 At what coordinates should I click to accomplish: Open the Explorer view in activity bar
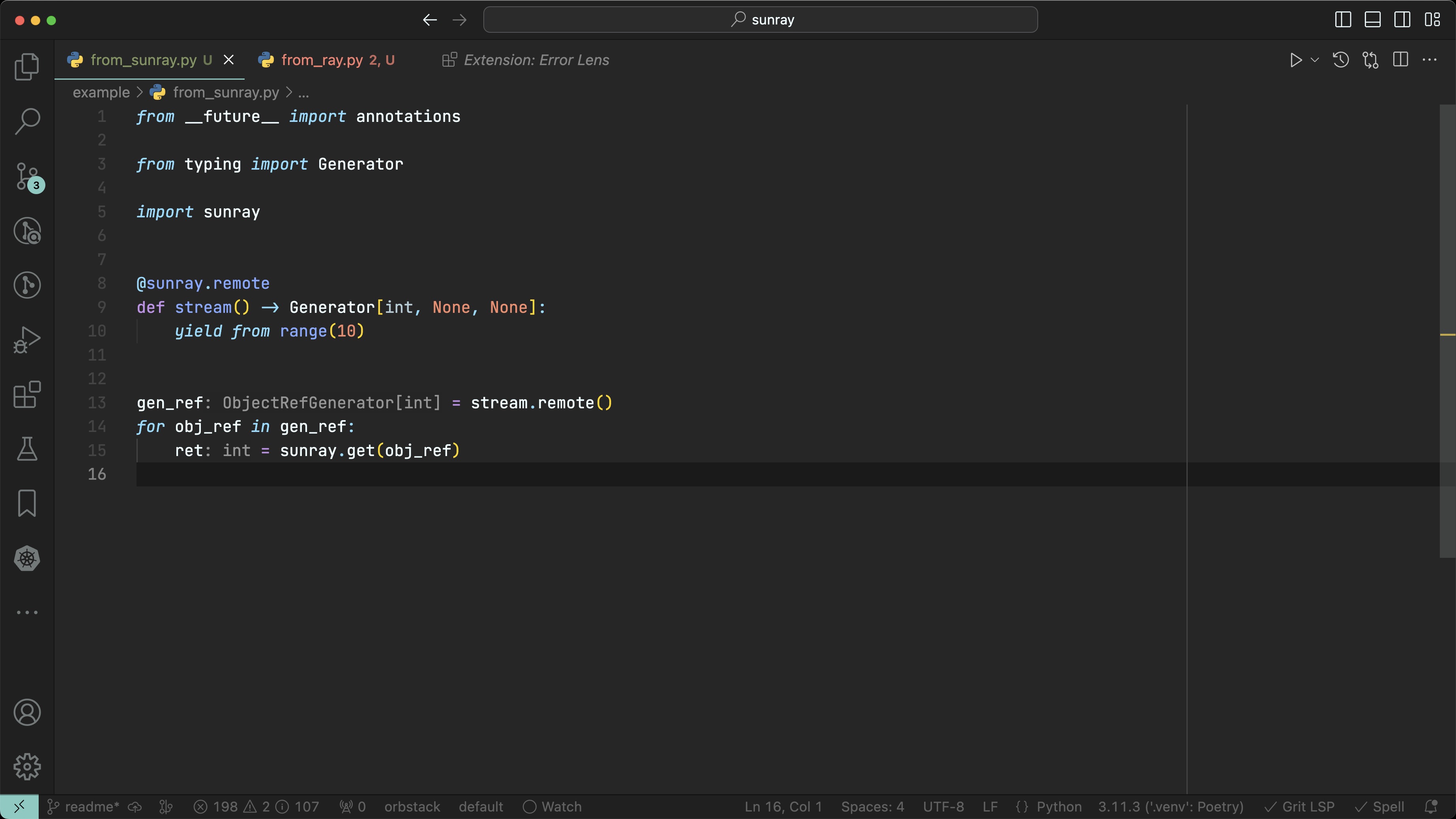click(26, 67)
